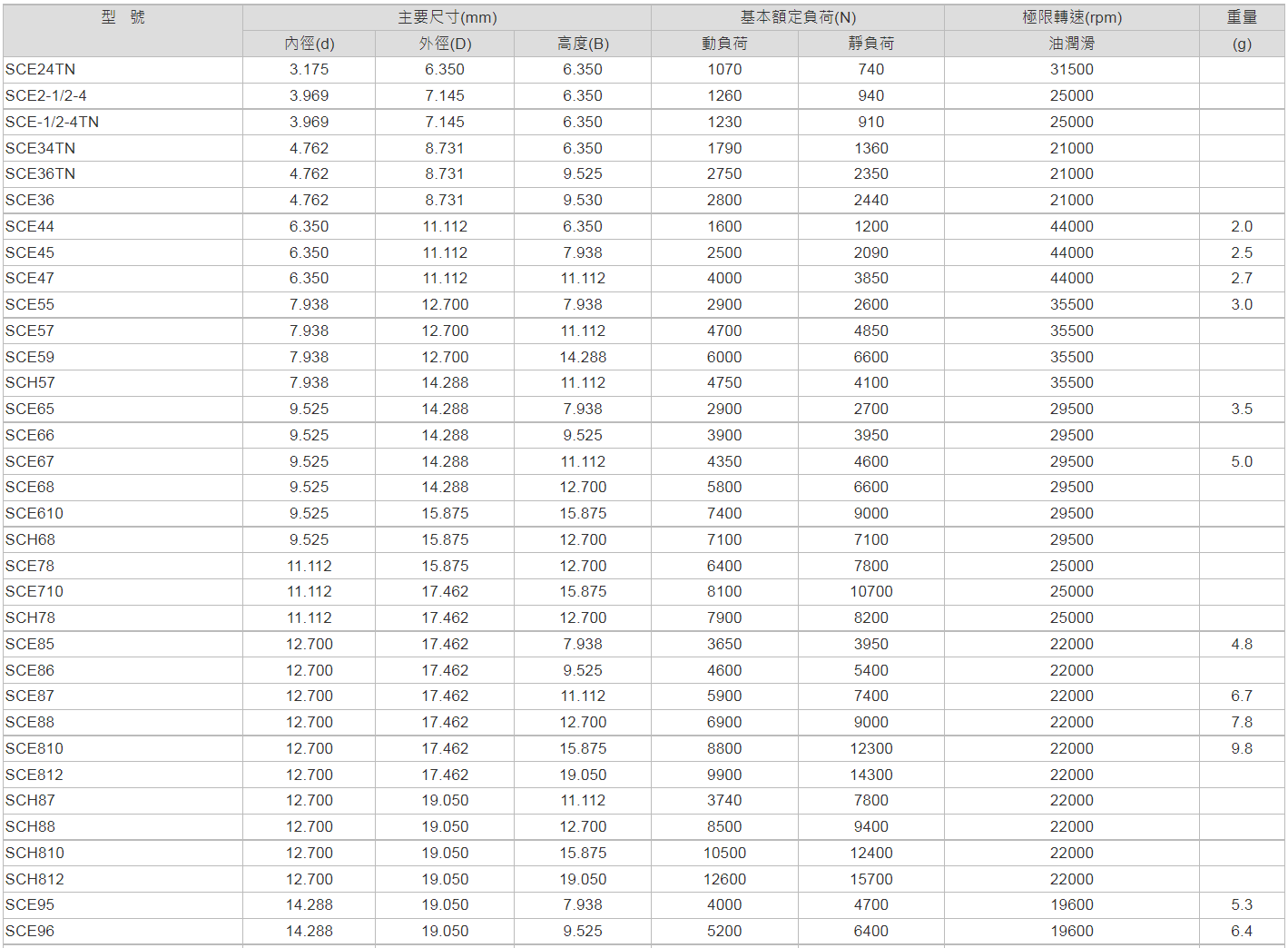Click the 31500 rpm value

[1071, 70]
